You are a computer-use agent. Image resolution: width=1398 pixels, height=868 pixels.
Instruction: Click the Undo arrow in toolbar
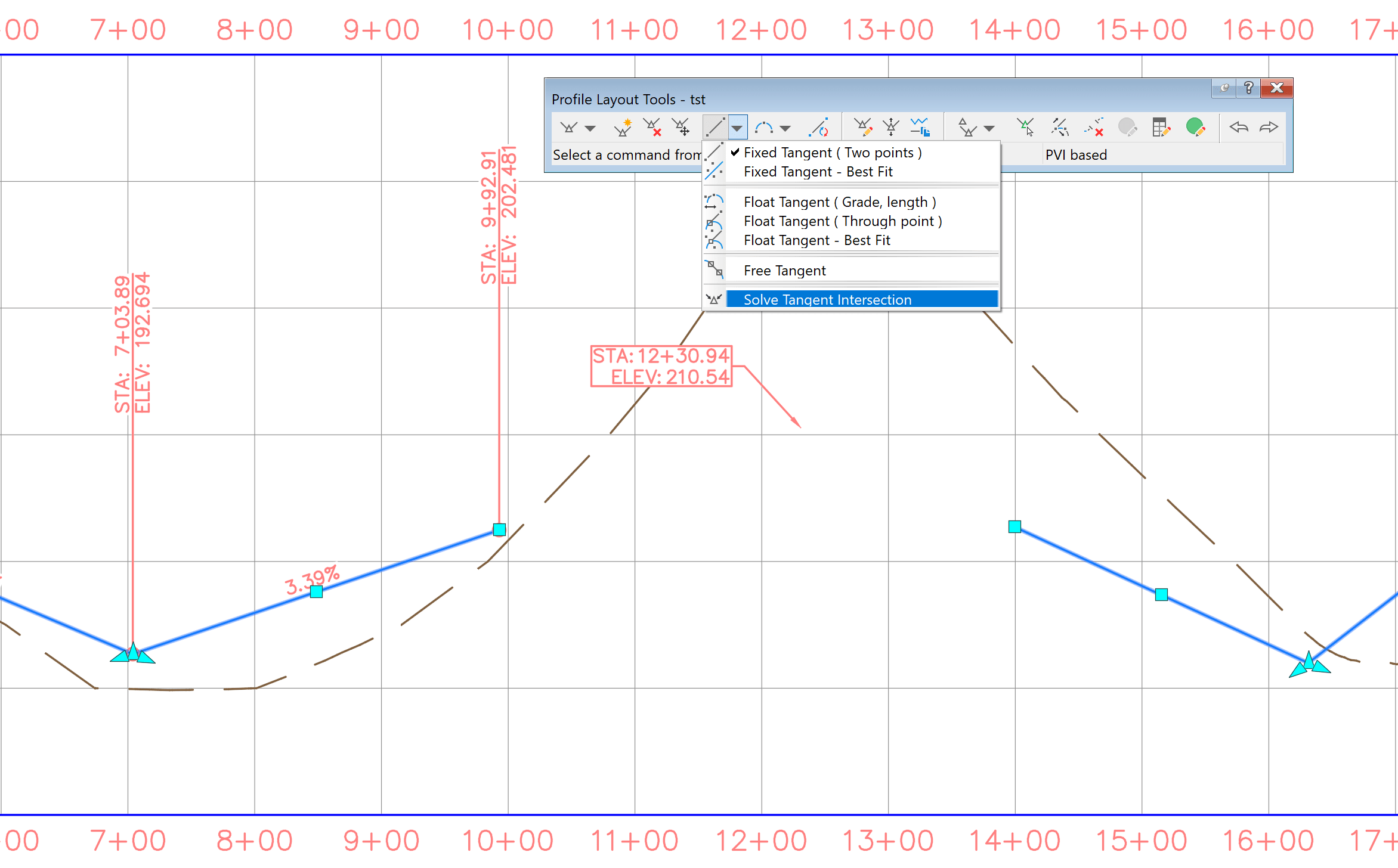pos(1238,127)
